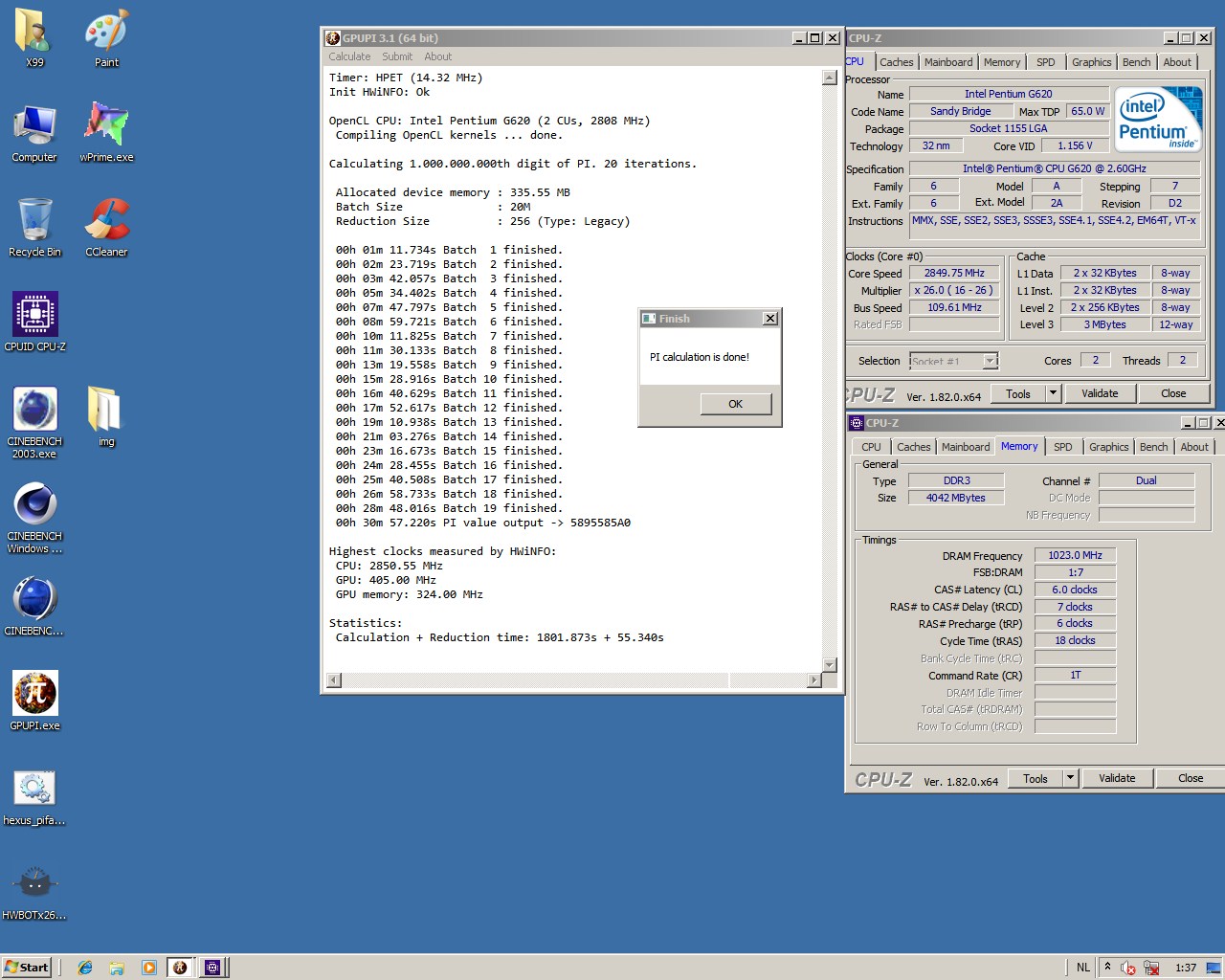Open Windows Media Player from the taskbar
Image resolution: width=1225 pixels, height=980 pixels.
[148, 968]
